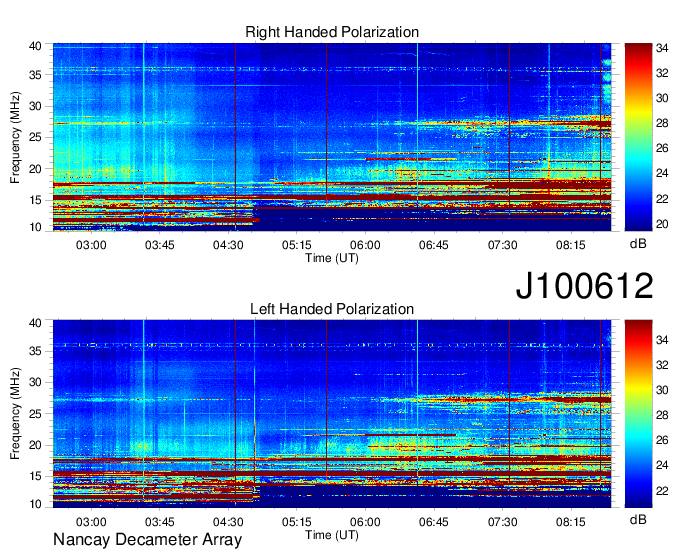The image size is (680, 552).
Task: Click the 28 dB label of Left Handed color bar
Action: coord(662,415)
